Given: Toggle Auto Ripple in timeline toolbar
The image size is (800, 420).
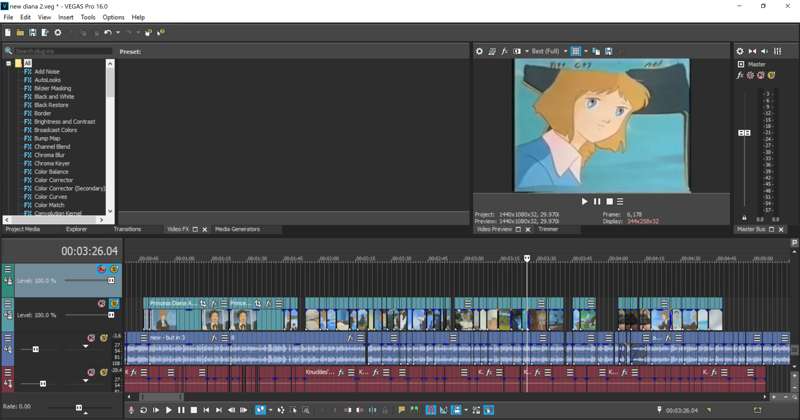Looking at the screenshot, I should [456, 410].
